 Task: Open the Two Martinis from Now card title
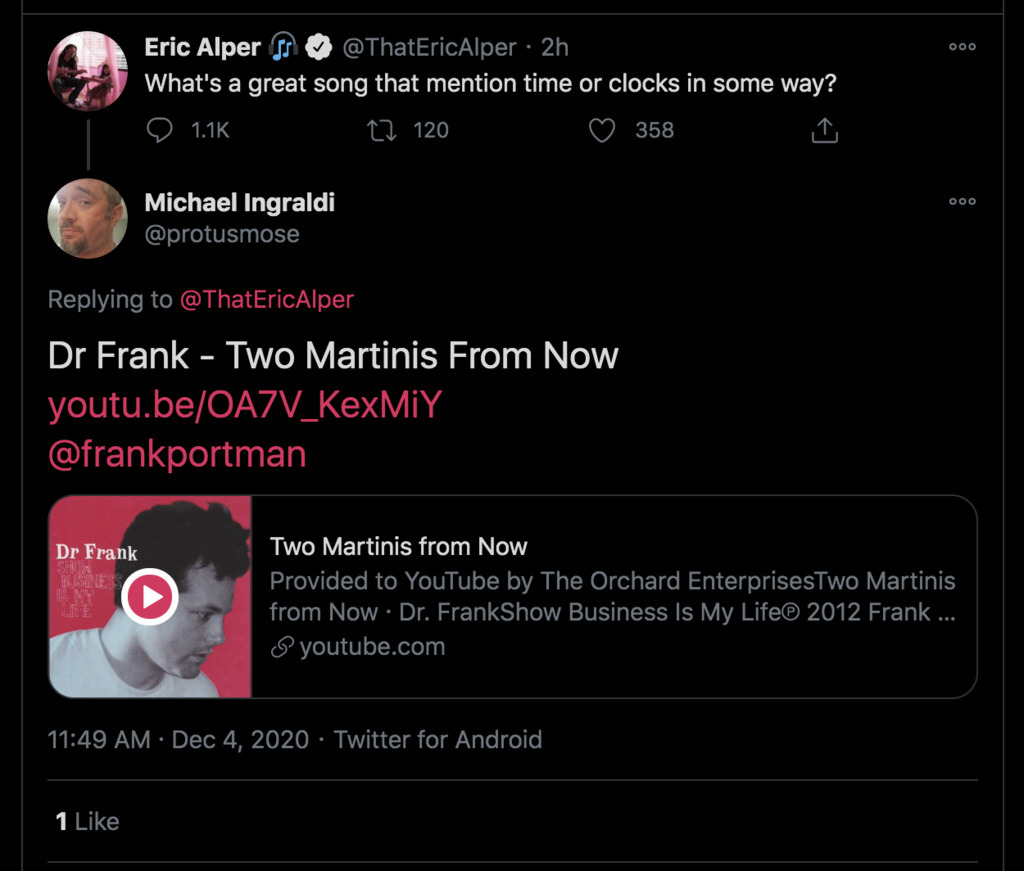pos(398,547)
